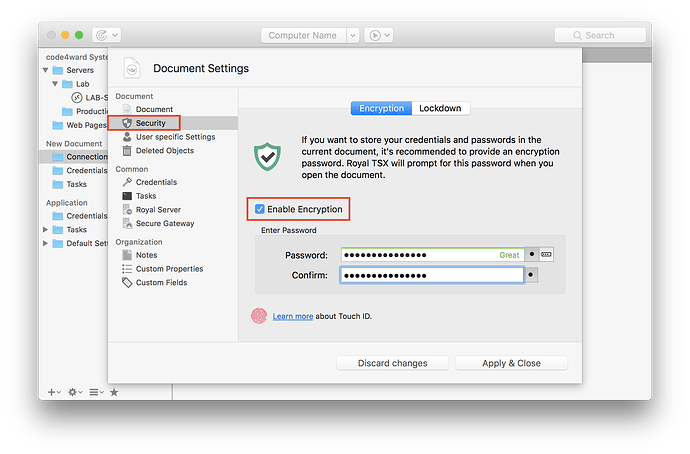690x454 pixels.
Task: Toggle the Enable Encryption checkbox
Action: 261,209
